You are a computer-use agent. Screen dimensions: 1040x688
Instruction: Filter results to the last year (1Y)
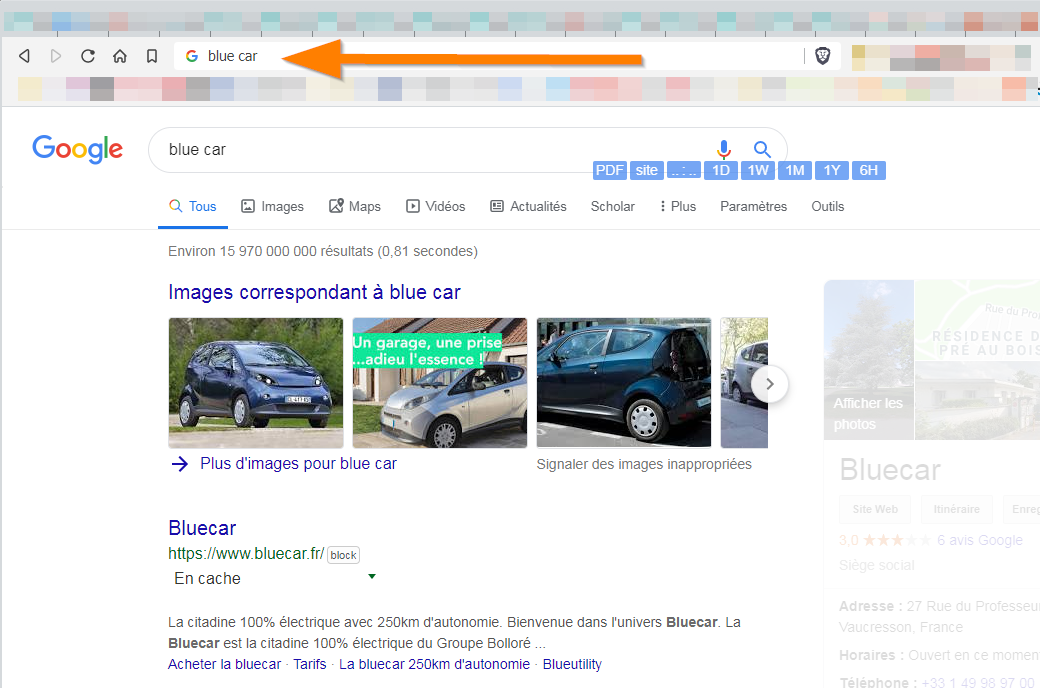pos(832,171)
